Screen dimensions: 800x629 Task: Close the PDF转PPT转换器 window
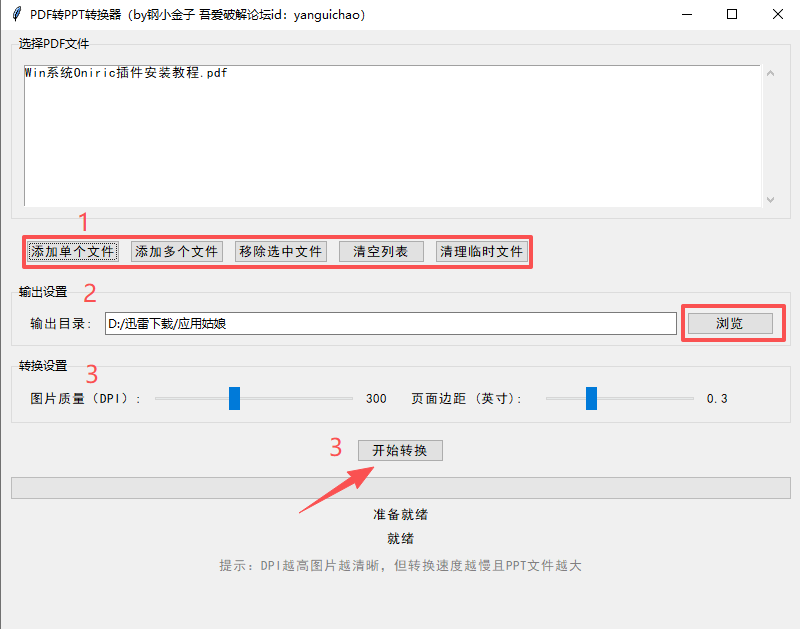click(777, 15)
